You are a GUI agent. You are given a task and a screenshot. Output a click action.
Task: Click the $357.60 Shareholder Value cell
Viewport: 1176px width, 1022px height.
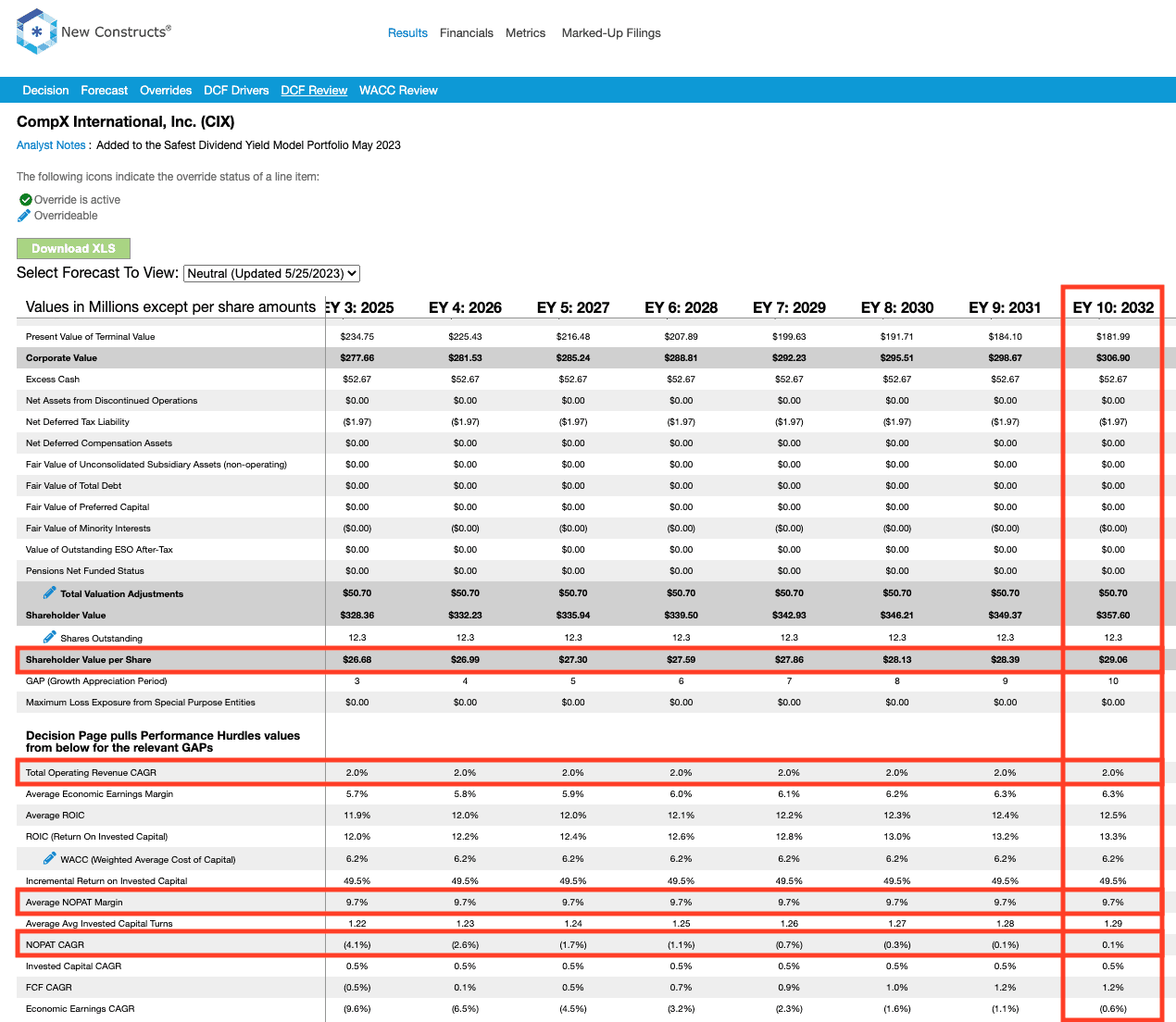pyautogui.click(x=1113, y=616)
